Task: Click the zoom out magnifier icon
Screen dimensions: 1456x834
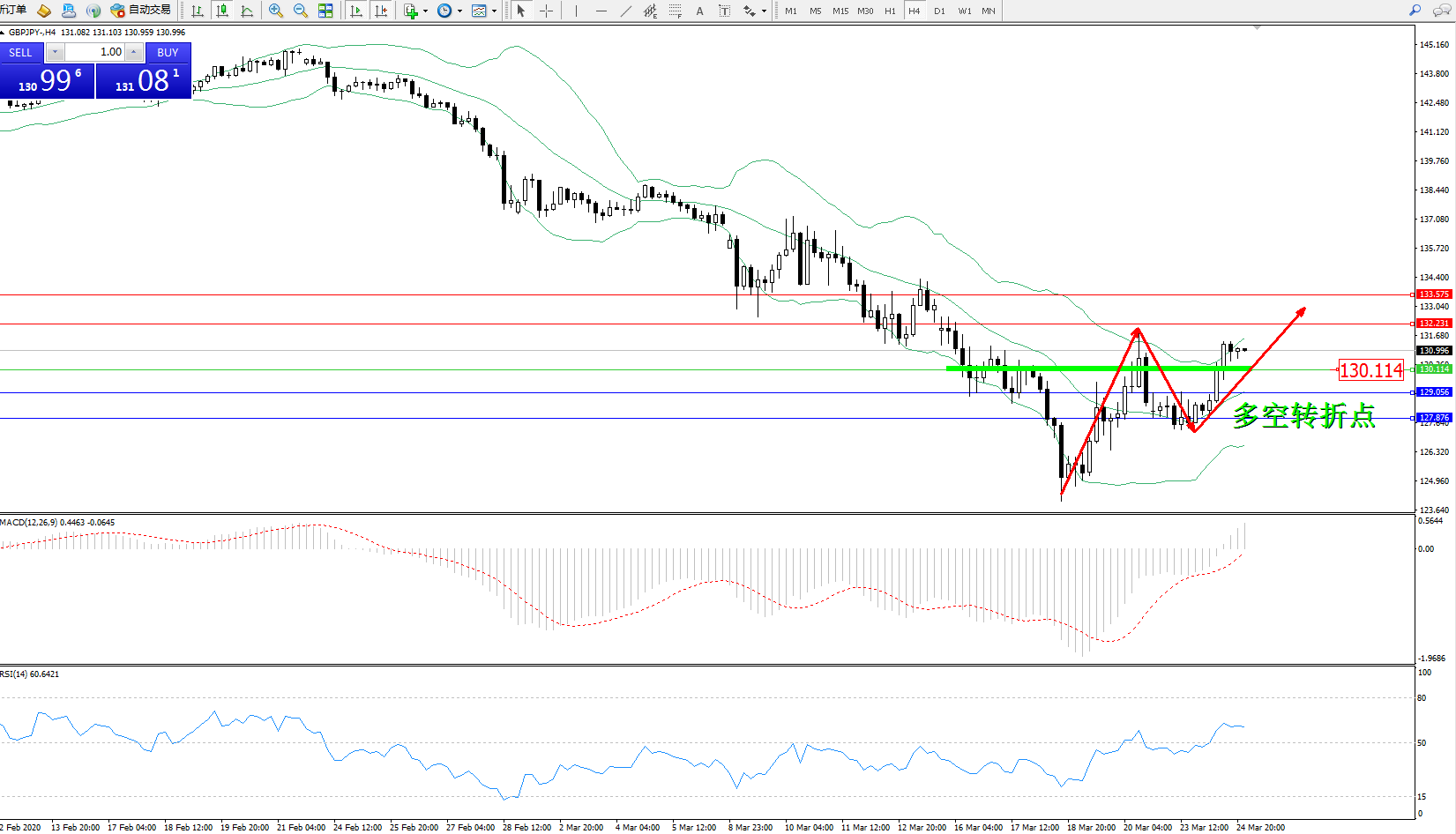Action: tap(301, 11)
